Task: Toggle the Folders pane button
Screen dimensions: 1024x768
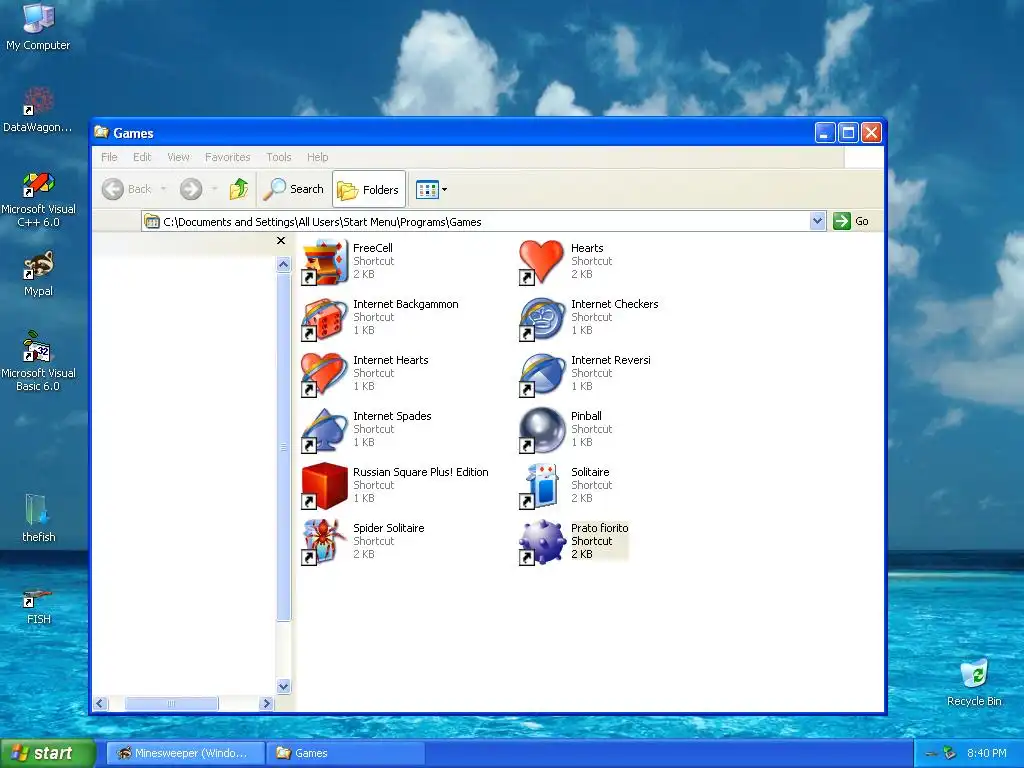Action: pos(369,189)
